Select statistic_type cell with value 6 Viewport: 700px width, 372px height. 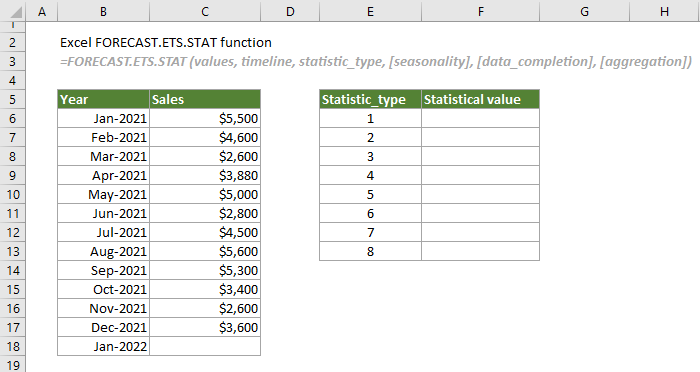tap(370, 213)
